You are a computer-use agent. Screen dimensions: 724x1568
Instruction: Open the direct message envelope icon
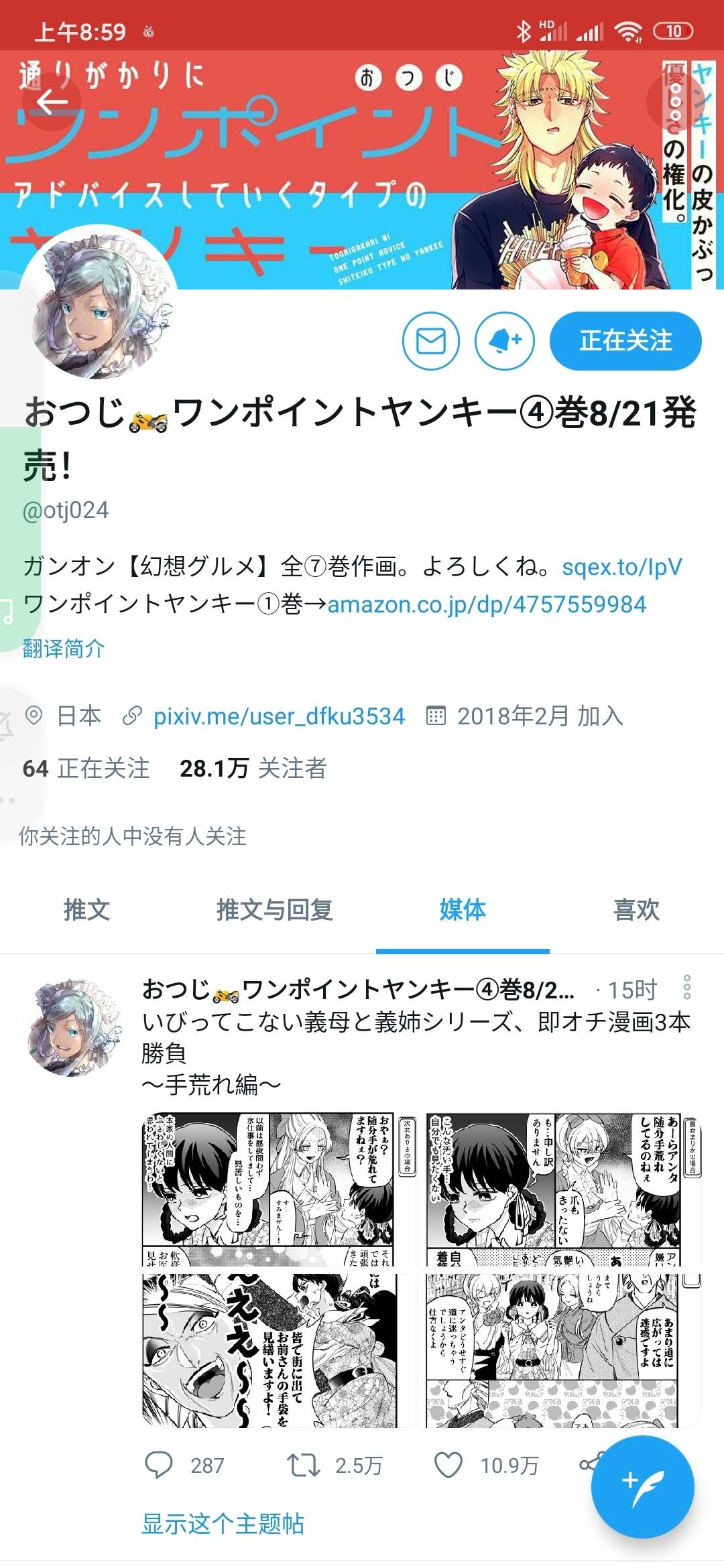[x=431, y=341]
